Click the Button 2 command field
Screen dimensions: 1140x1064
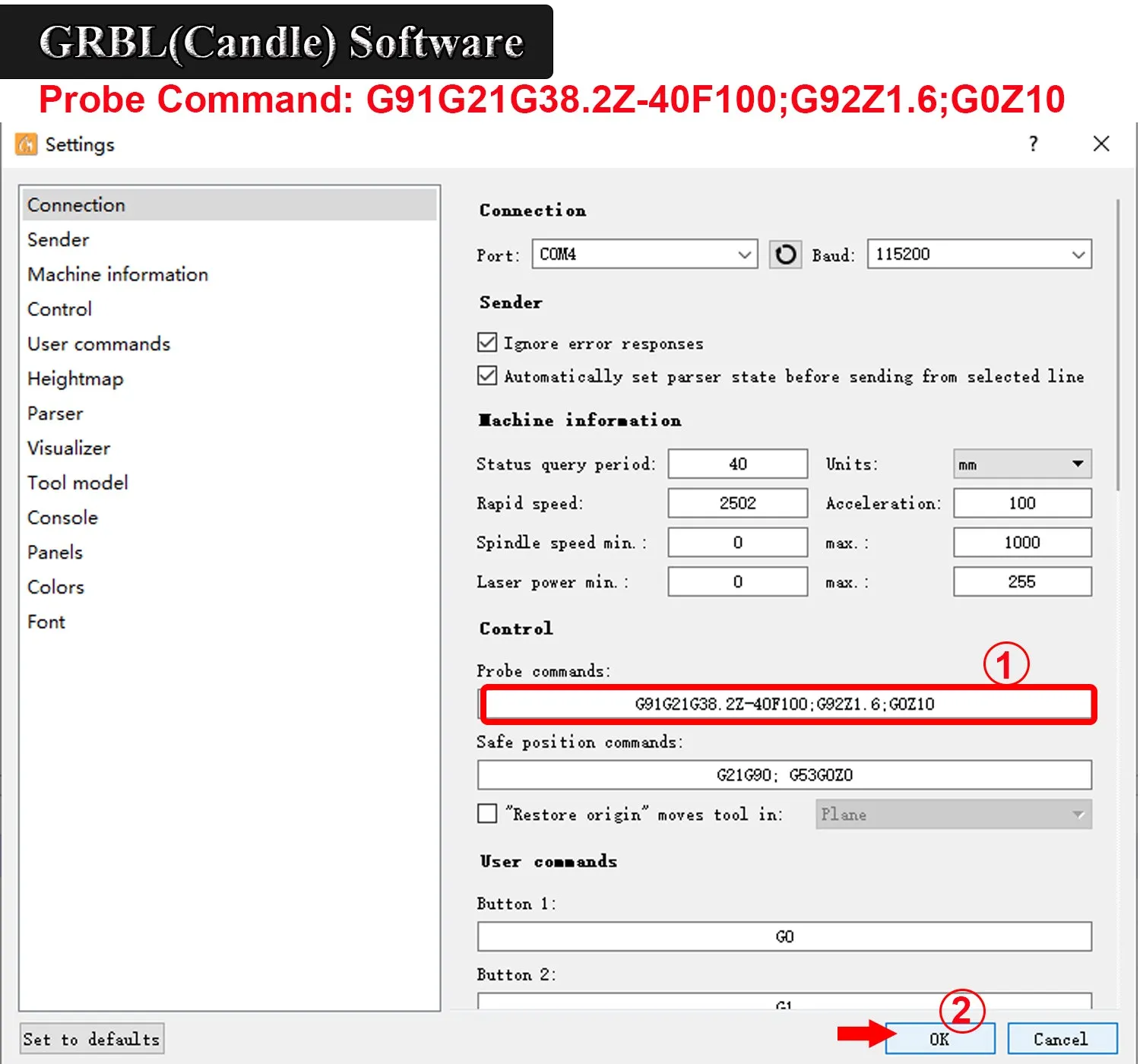point(784,1001)
